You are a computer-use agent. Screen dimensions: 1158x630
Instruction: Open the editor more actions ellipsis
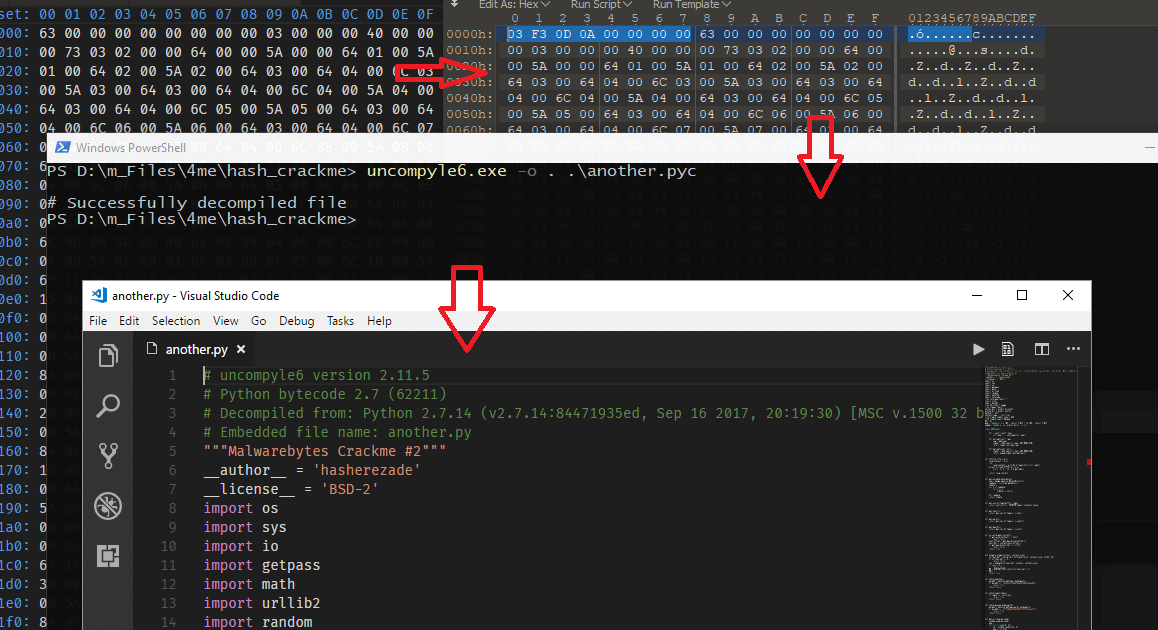1073,349
